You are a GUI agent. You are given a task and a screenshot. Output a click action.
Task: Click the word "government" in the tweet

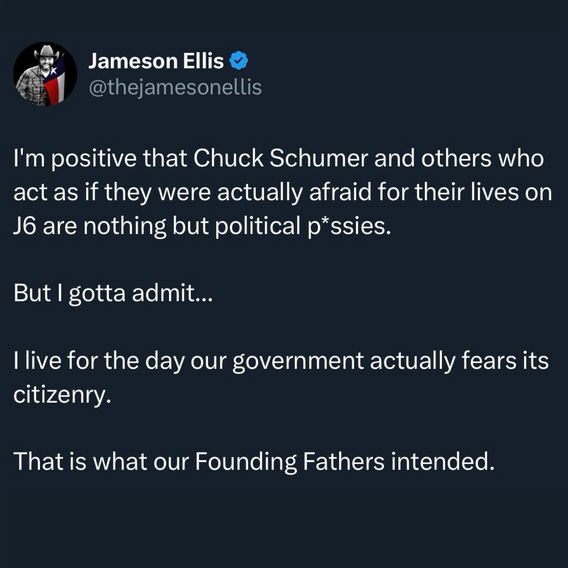point(298,362)
